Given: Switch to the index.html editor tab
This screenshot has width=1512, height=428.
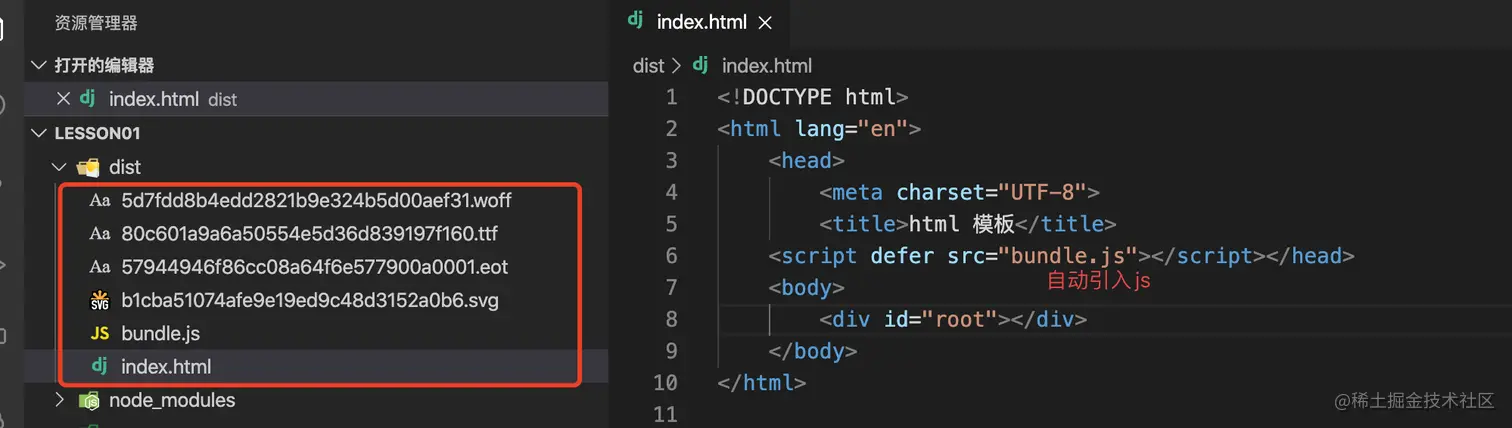Looking at the screenshot, I should click(x=700, y=21).
